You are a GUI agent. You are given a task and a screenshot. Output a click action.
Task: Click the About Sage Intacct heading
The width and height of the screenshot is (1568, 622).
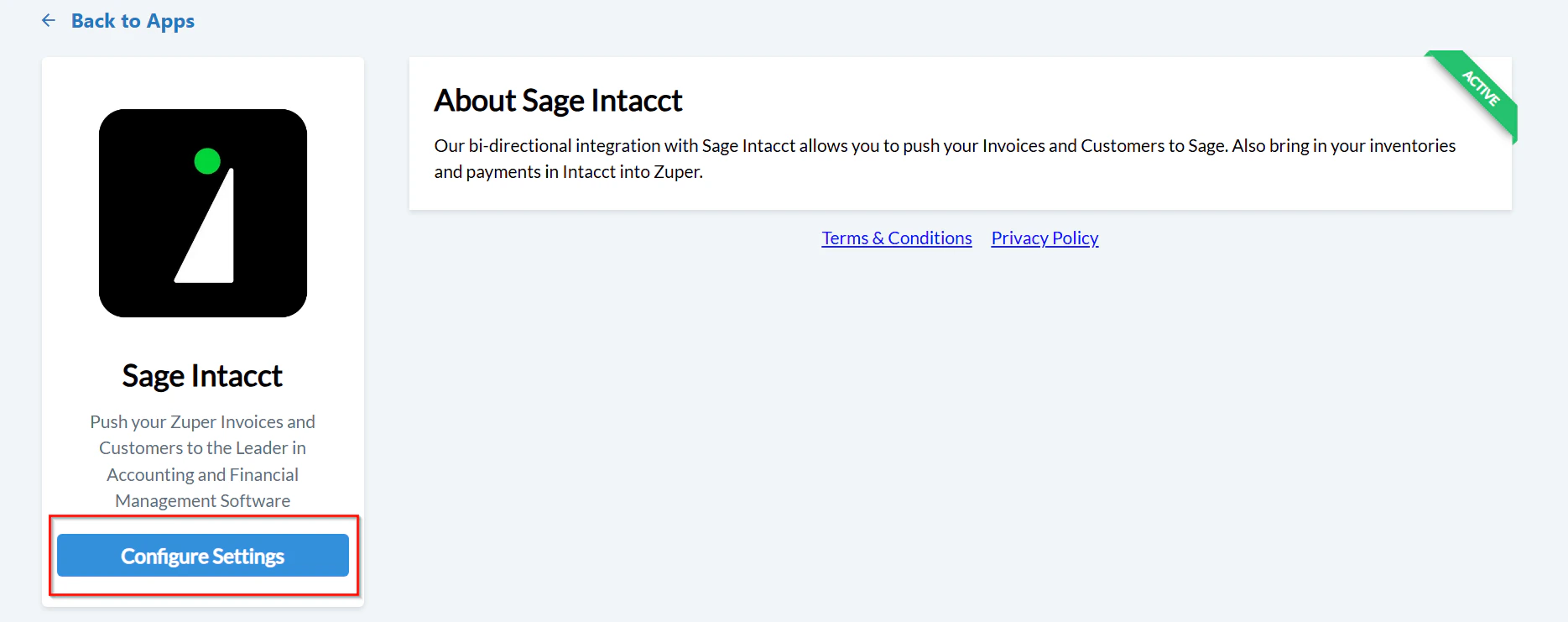tap(558, 101)
